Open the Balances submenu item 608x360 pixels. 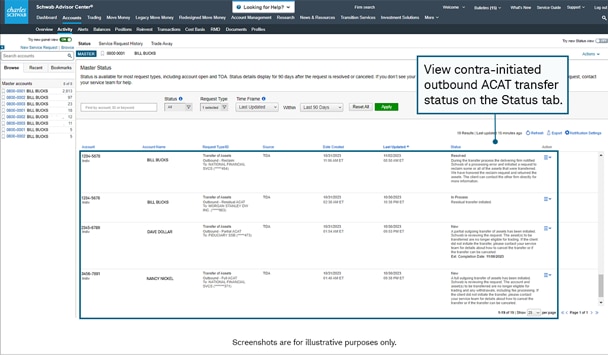coord(102,29)
